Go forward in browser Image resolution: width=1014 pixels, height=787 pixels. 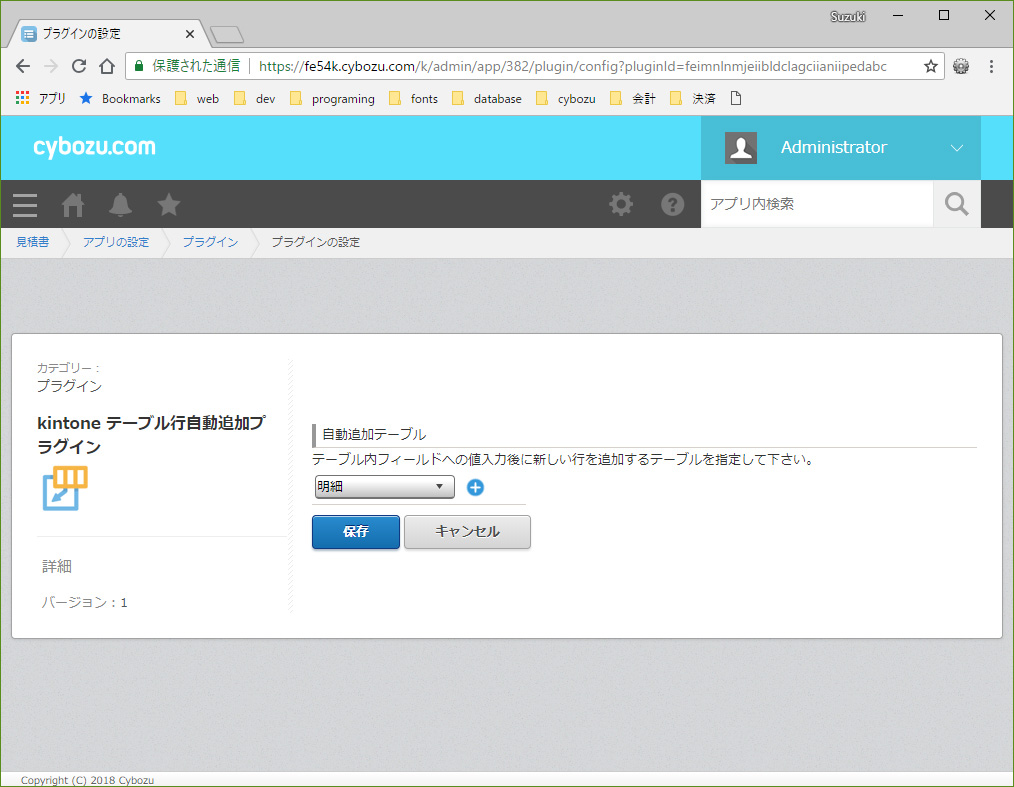[x=51, y=66]
